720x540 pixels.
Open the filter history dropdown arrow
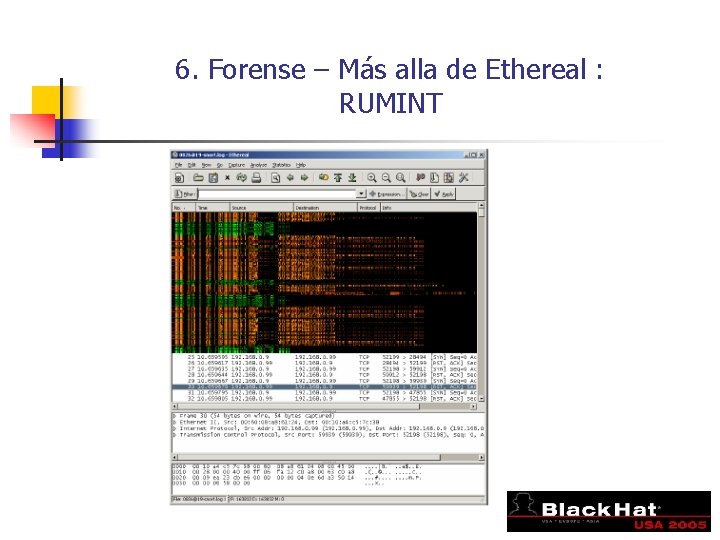[362, 194]
